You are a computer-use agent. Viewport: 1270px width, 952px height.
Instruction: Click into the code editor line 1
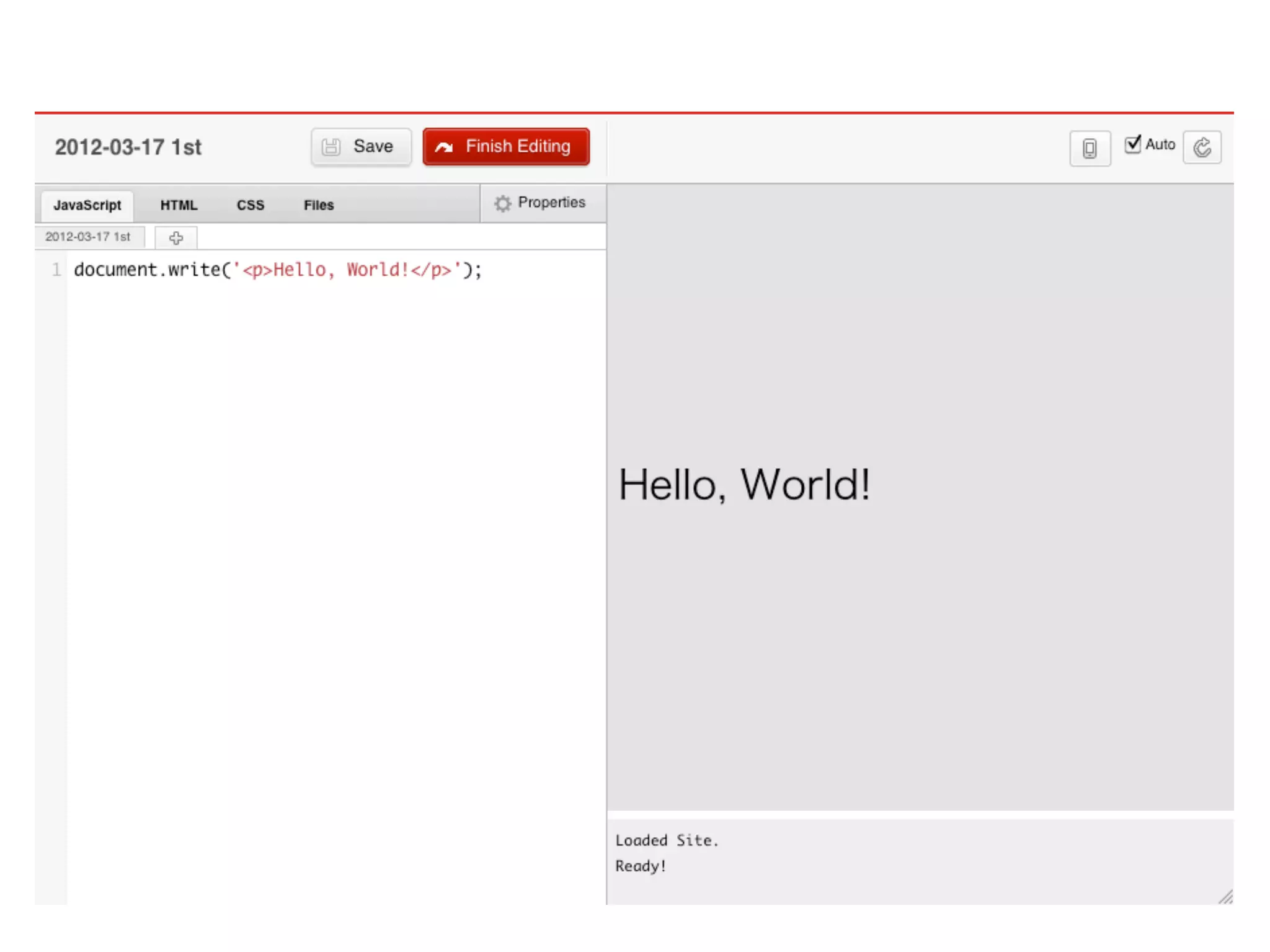pyautogui.click(x=277, y=270)
